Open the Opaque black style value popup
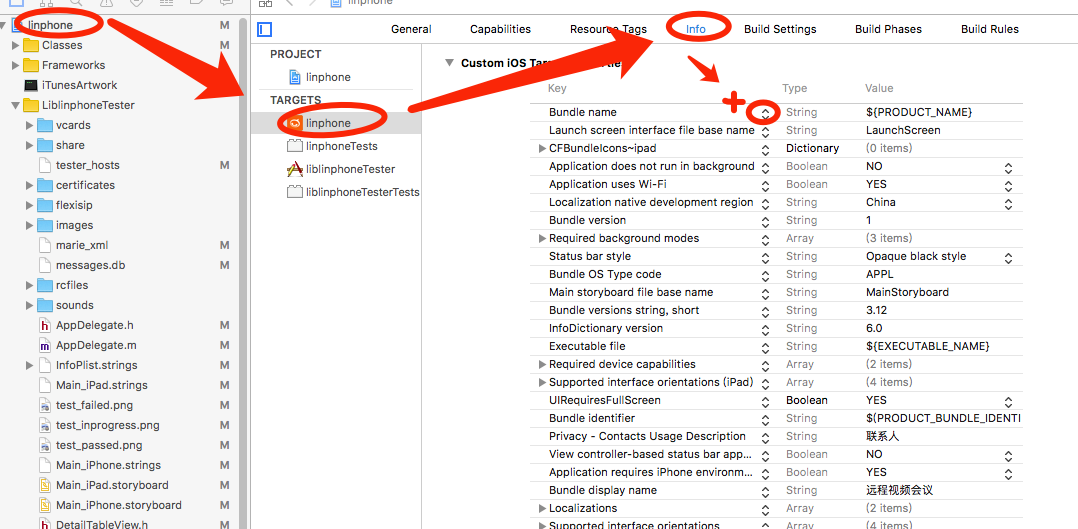 click(x=1008, y=258)
